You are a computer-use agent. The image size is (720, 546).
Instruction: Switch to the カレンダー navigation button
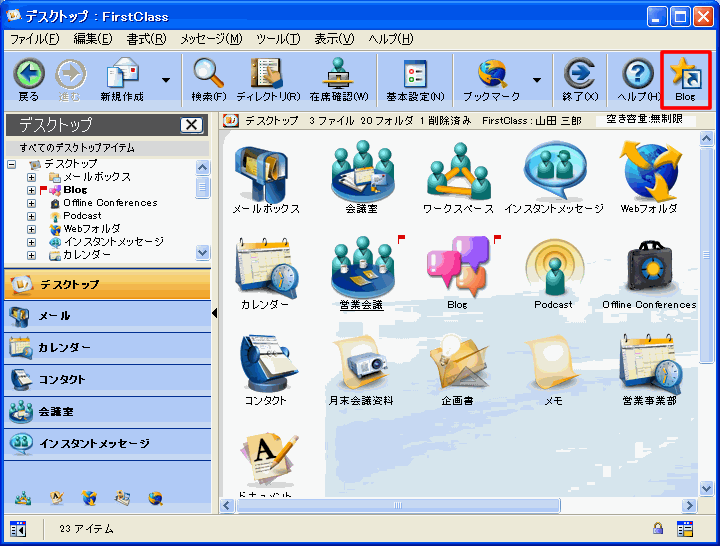[x=106, y=347]
